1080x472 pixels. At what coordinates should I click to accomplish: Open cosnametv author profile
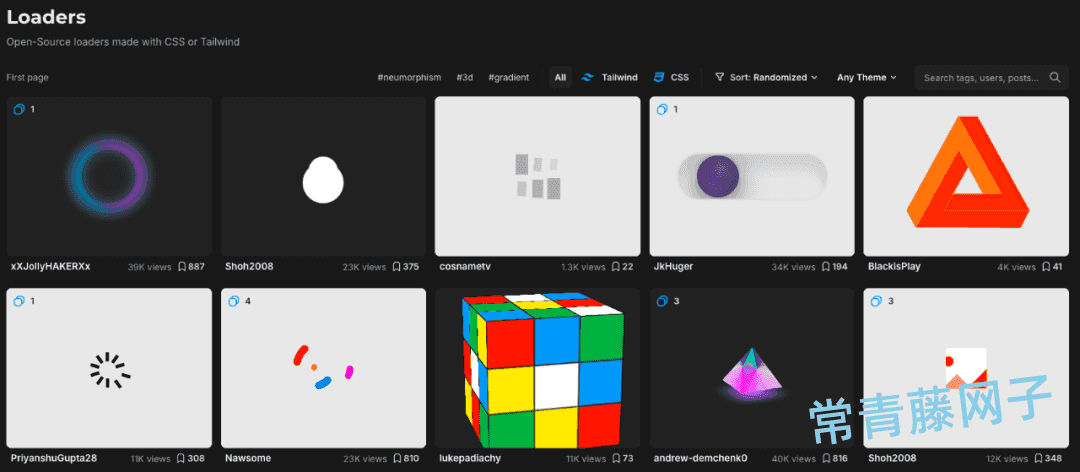click(x=465, y=266)
